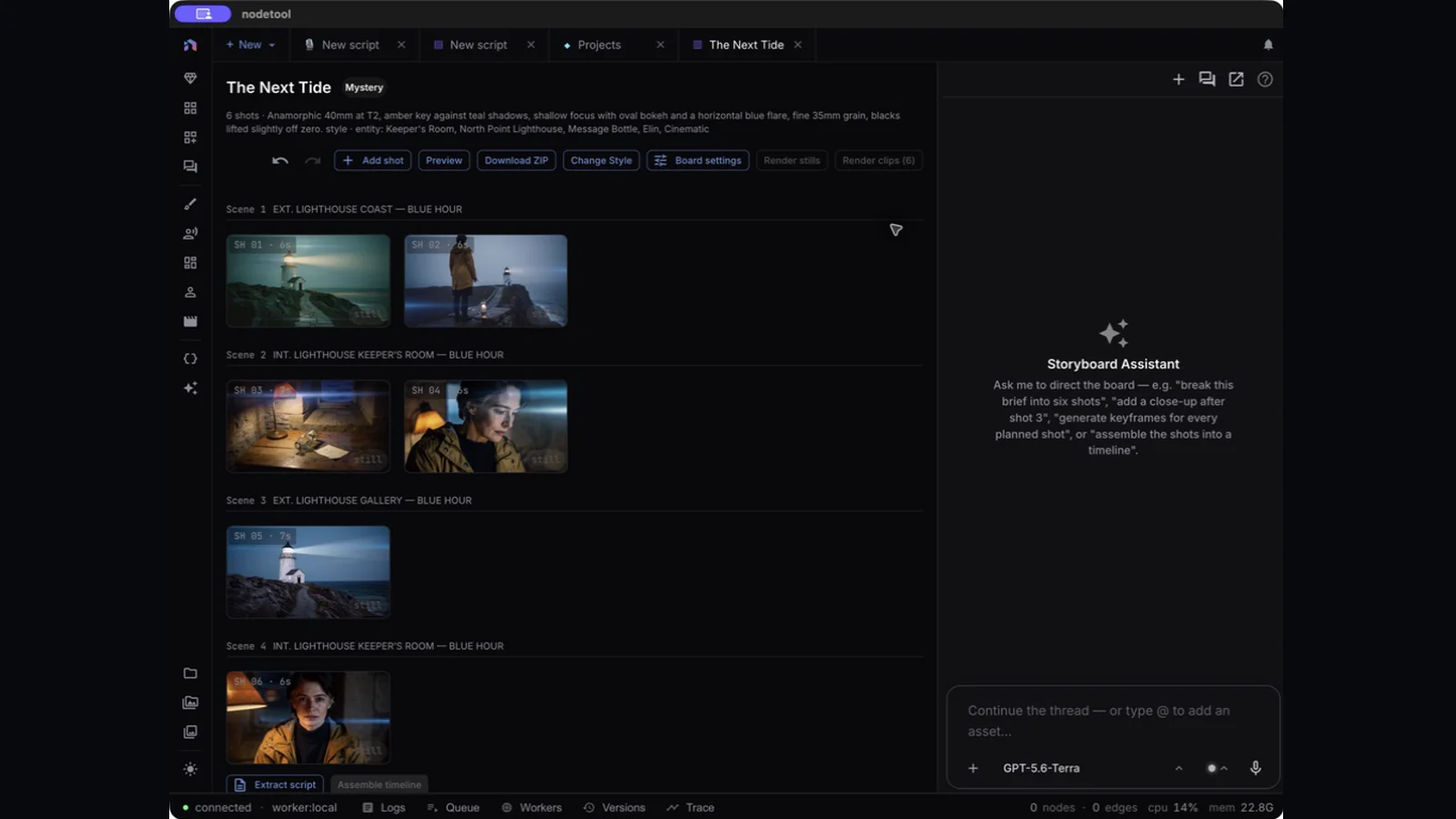Open the assistant thread list icon
Viewport: 1456px width, 819px height.
(x=1207, y=79)
